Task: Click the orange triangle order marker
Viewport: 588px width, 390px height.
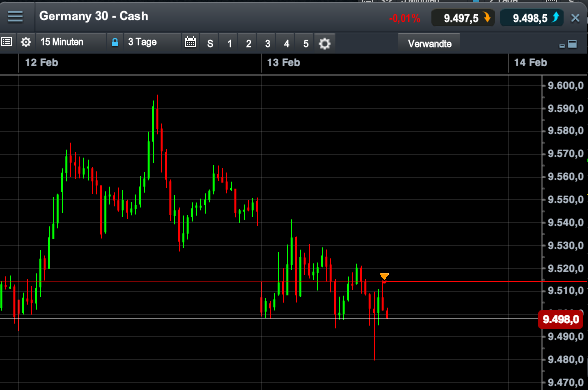Action: point(384,276)
